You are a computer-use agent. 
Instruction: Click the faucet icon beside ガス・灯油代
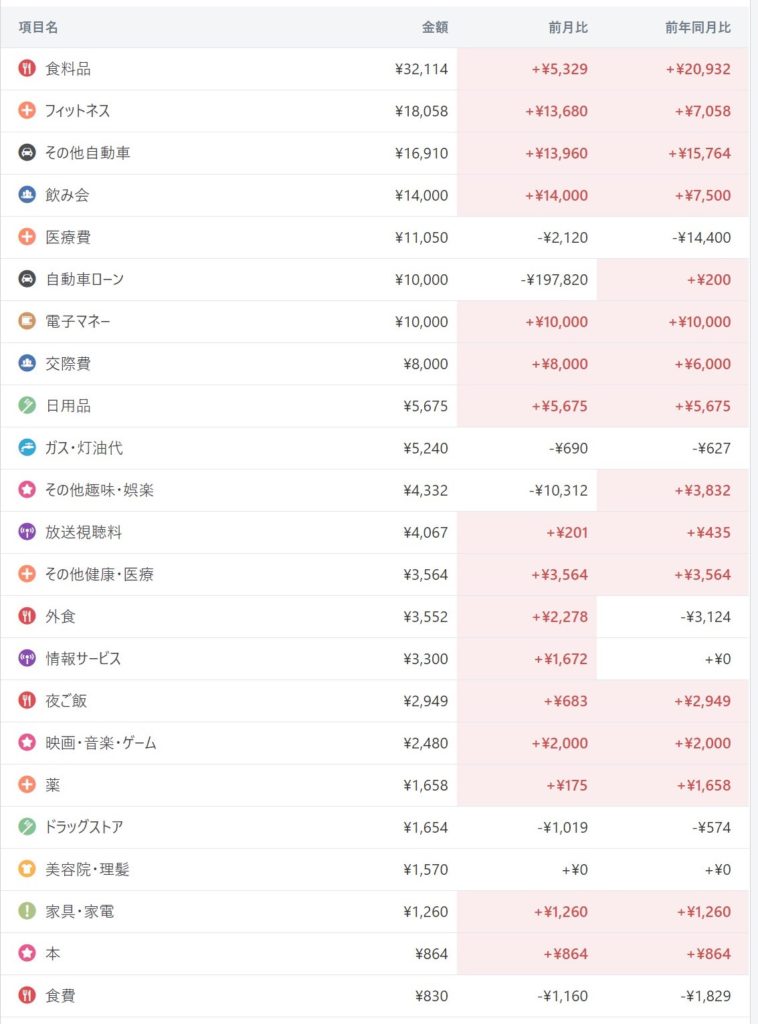(x=27, y=448)
